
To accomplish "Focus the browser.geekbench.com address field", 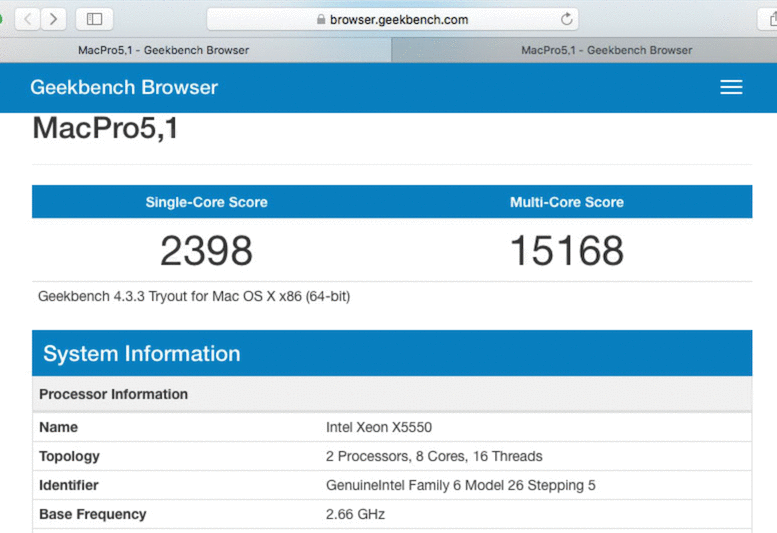I will tap(392, 19).
